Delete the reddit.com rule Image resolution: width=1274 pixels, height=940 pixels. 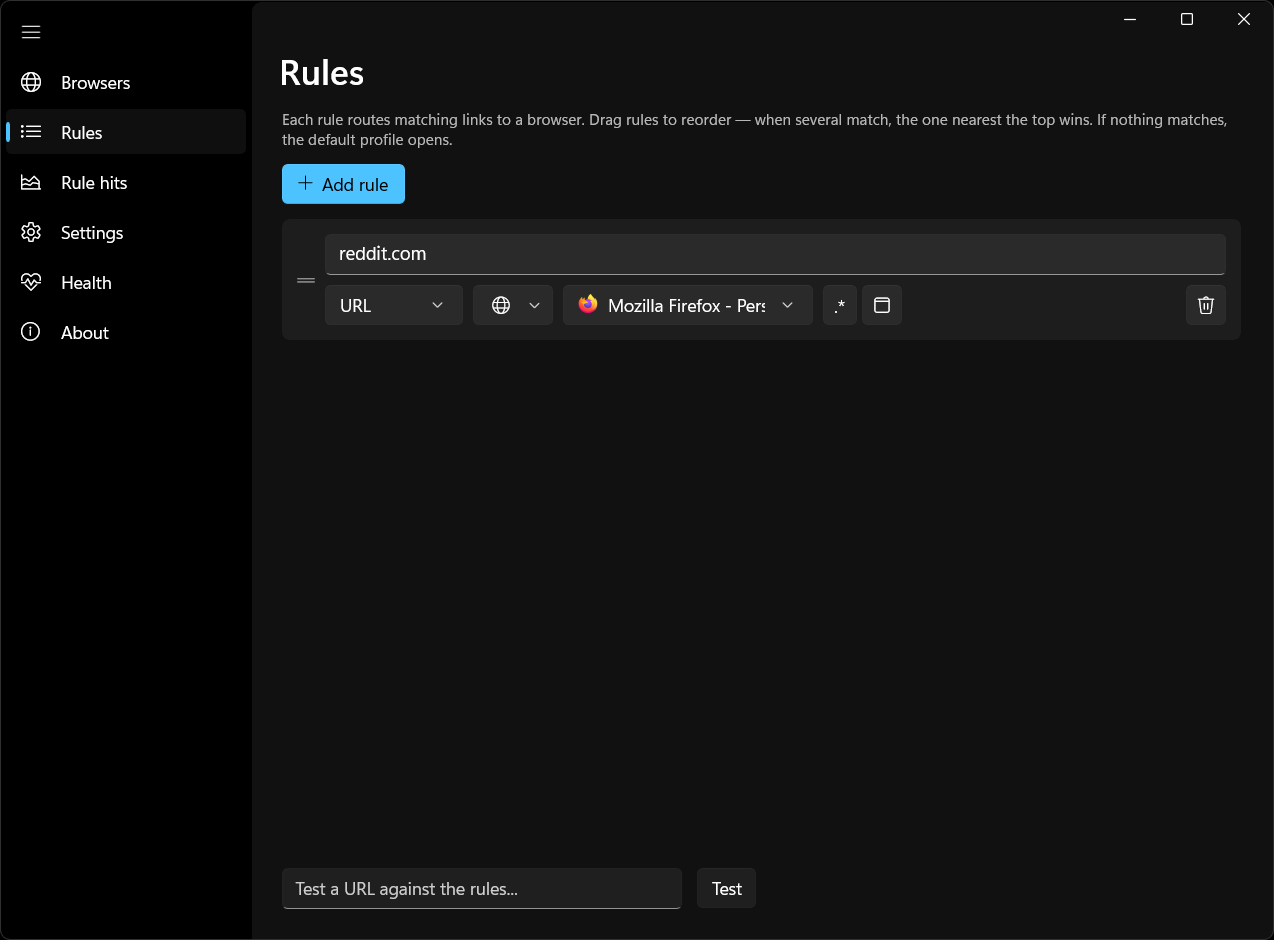[x=1206, y=305]
